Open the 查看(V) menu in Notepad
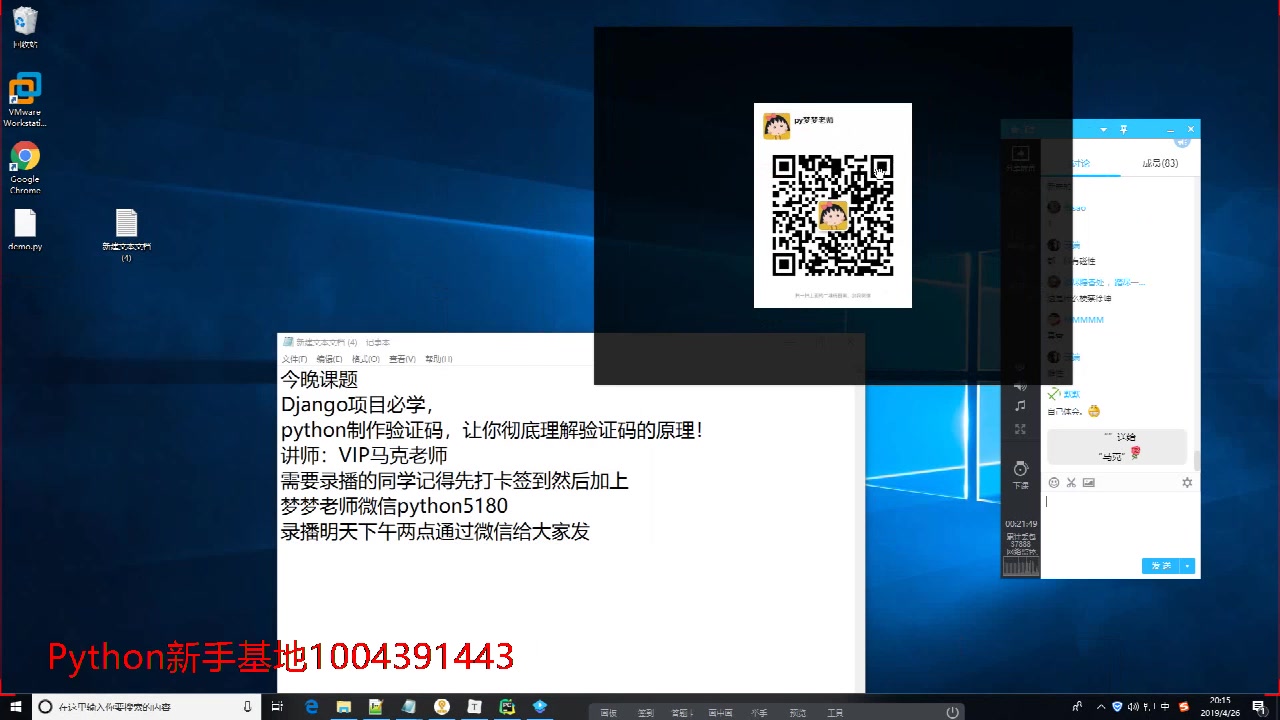Image resolution: width=1280 pixels, height=720 pixels. (402, 359)
